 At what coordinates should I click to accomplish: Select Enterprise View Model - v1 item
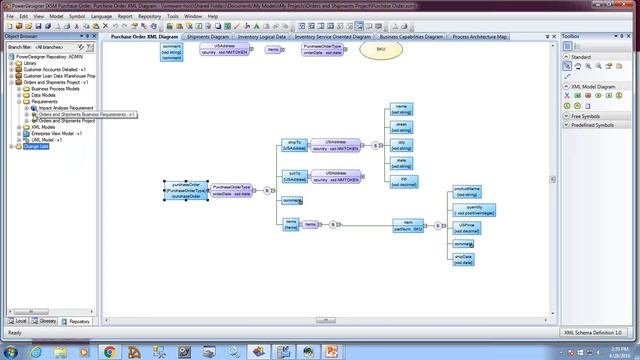[56, 133]
